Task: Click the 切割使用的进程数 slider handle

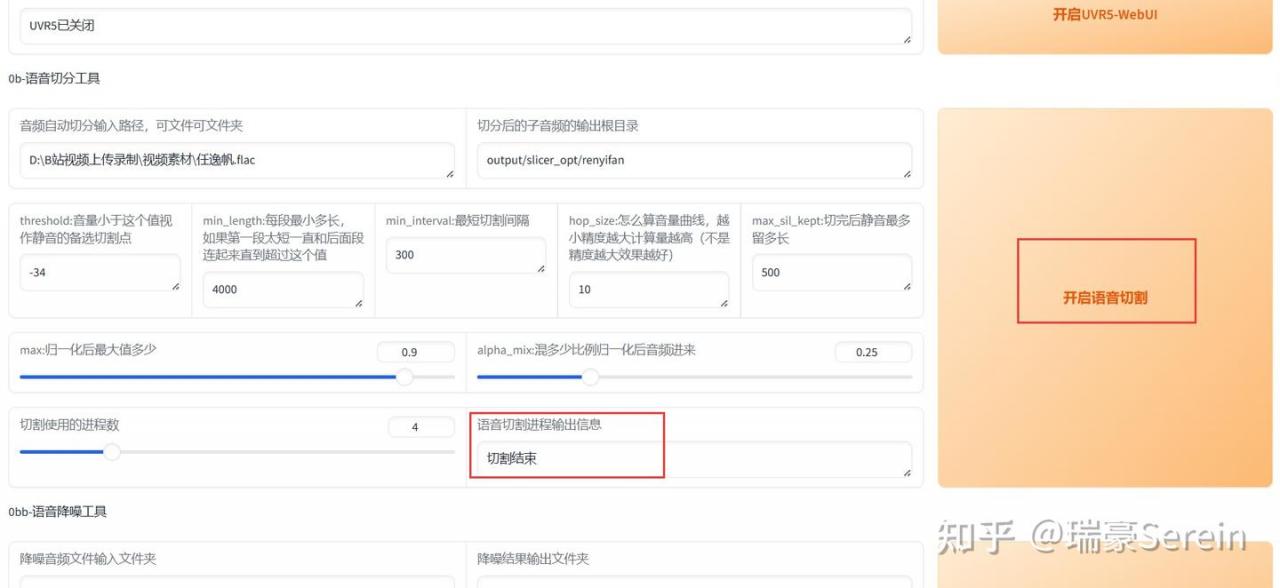Action: coord(112,452)
